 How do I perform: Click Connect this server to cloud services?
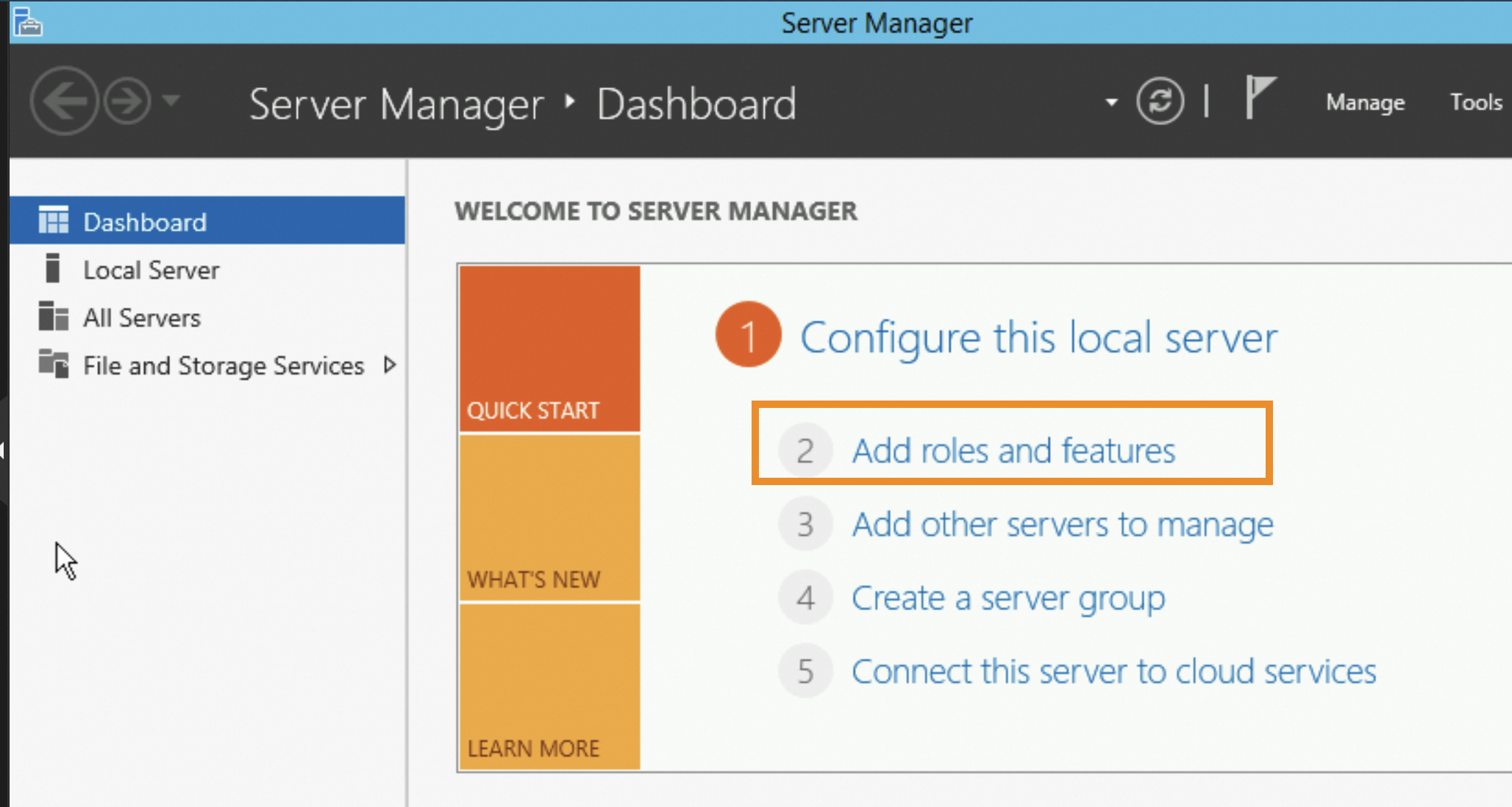(1113, 671)
